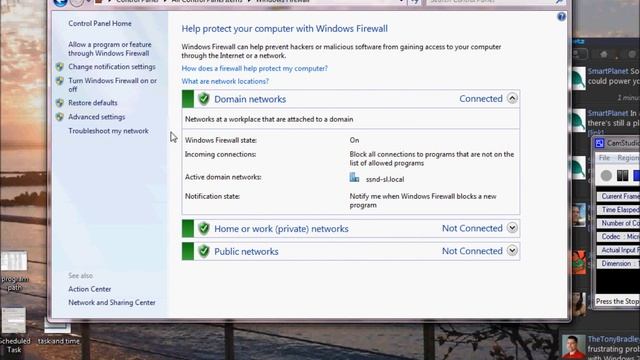Click the Incoming connections label
Viewport: 640px width, 360px height.
220,154
